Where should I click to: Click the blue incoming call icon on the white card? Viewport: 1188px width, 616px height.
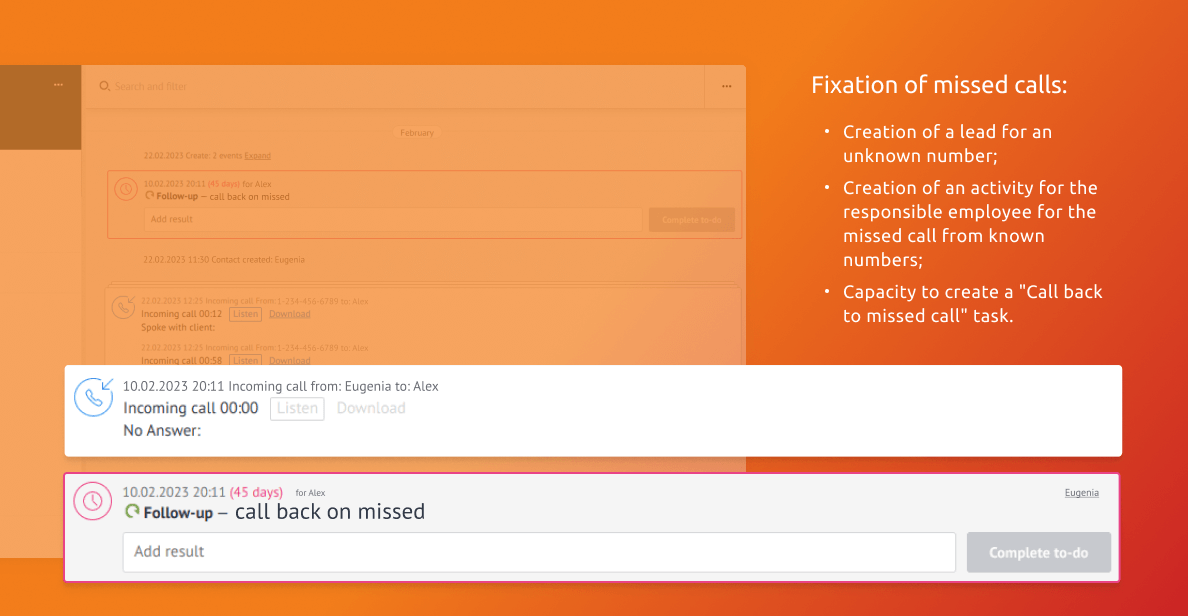coord(94,397)
